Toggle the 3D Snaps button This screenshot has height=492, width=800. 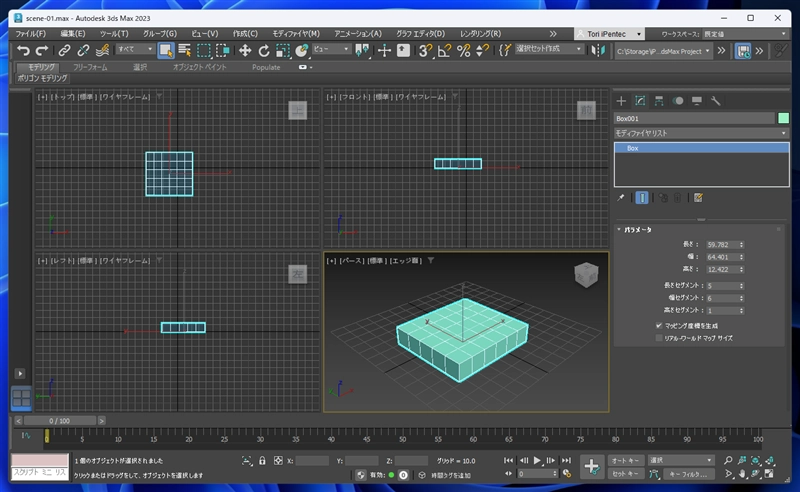pyautogui.click(x=424, y=50)
